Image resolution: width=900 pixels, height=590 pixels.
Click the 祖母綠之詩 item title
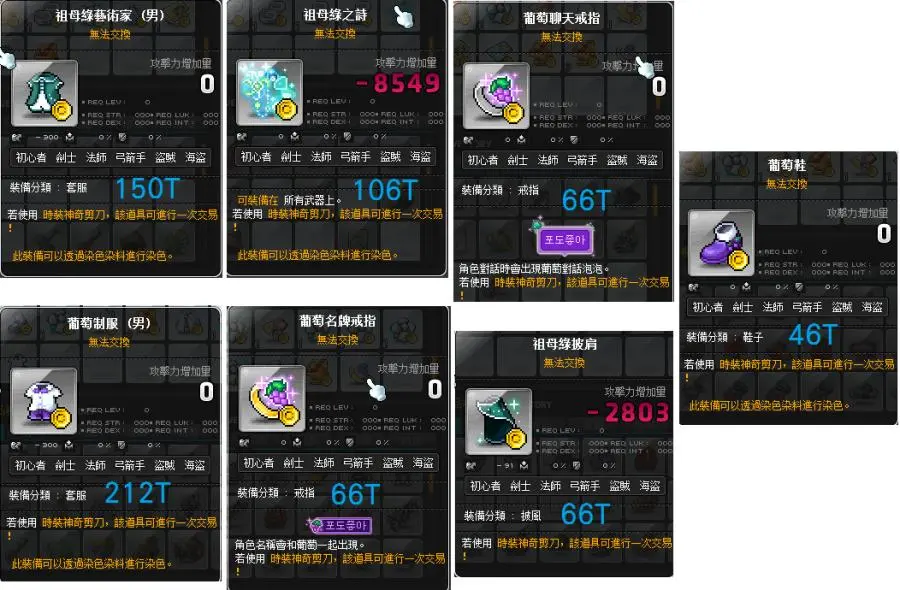335,14
